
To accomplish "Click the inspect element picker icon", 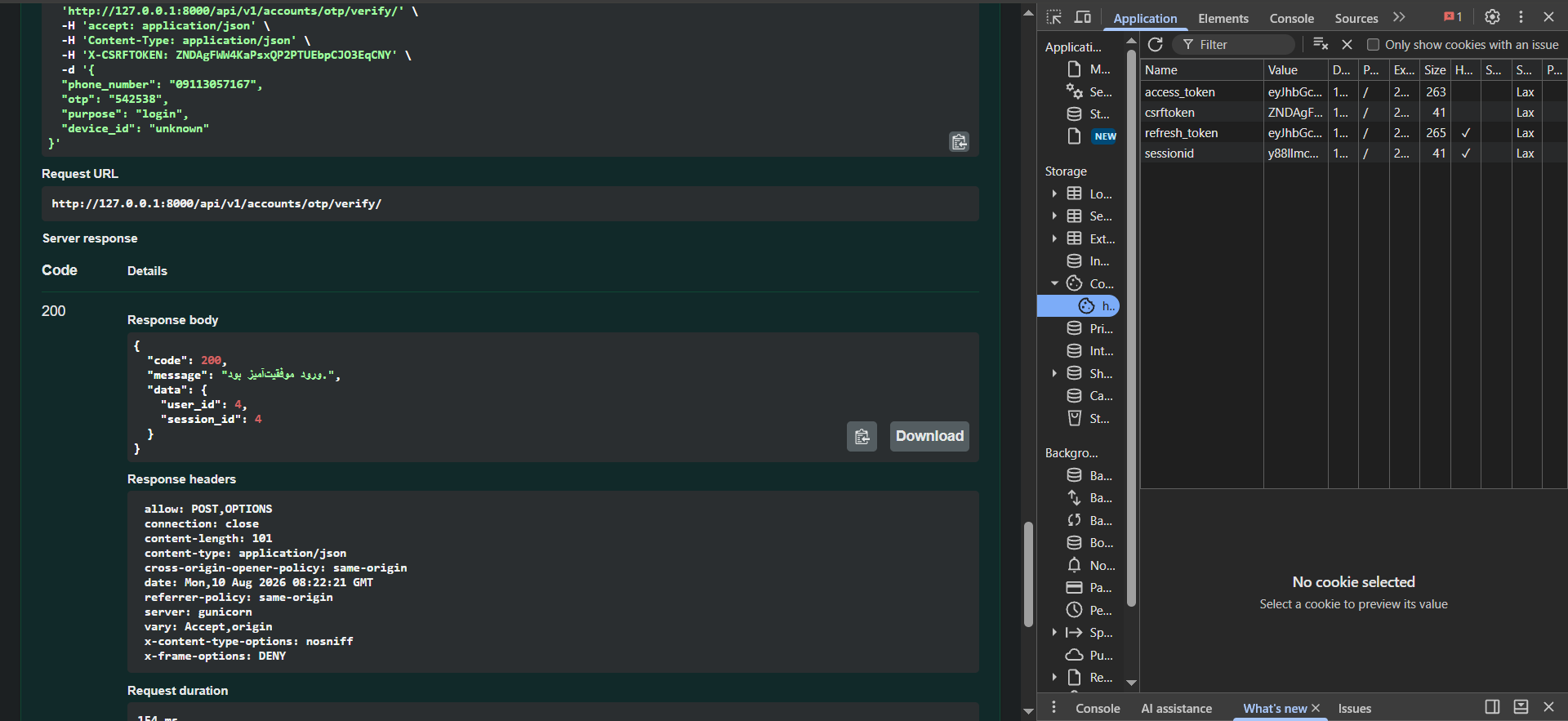I will (1054, 17).
